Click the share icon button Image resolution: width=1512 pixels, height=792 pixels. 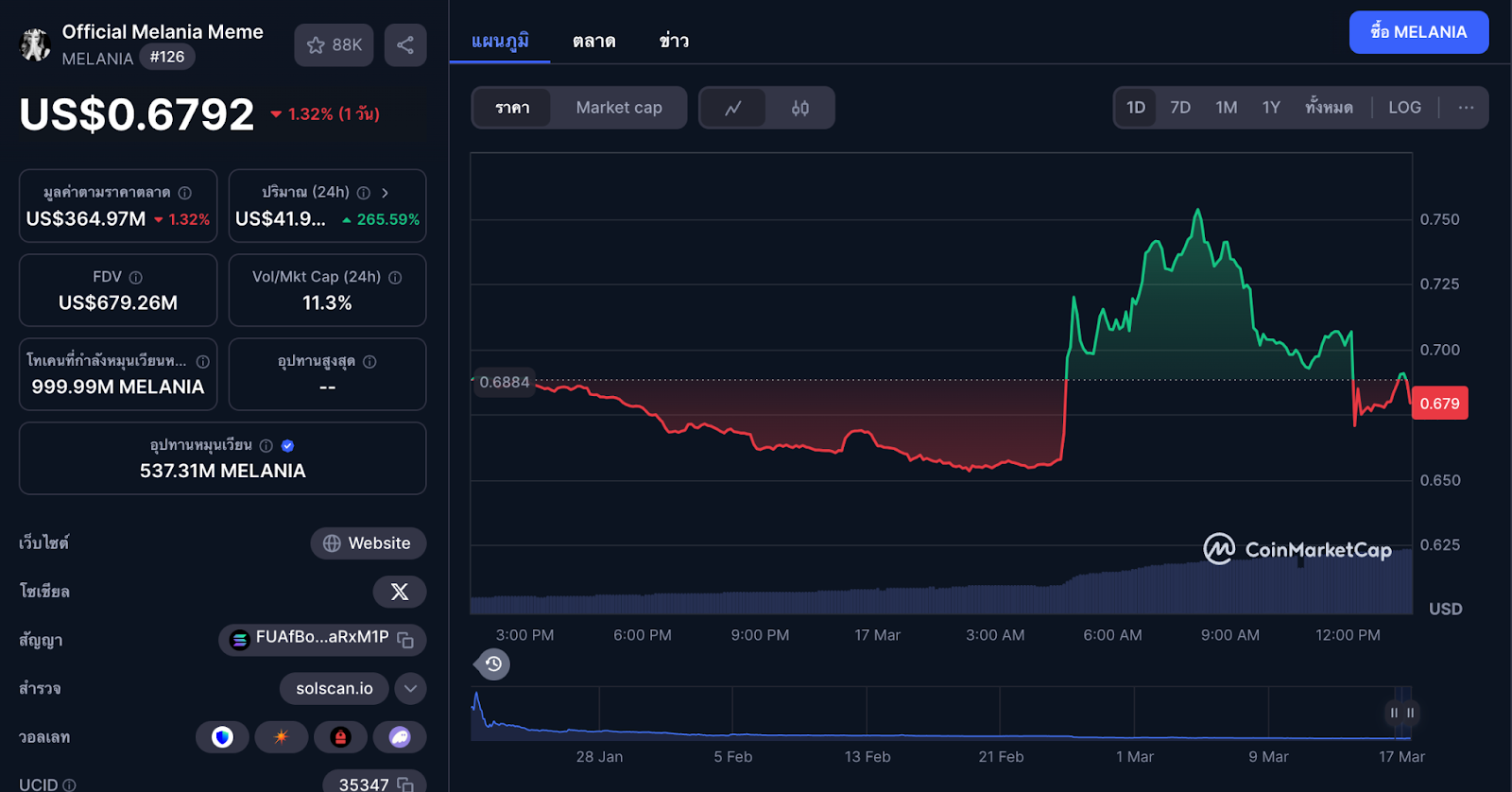pyautogui.click(x=405, y=45)
